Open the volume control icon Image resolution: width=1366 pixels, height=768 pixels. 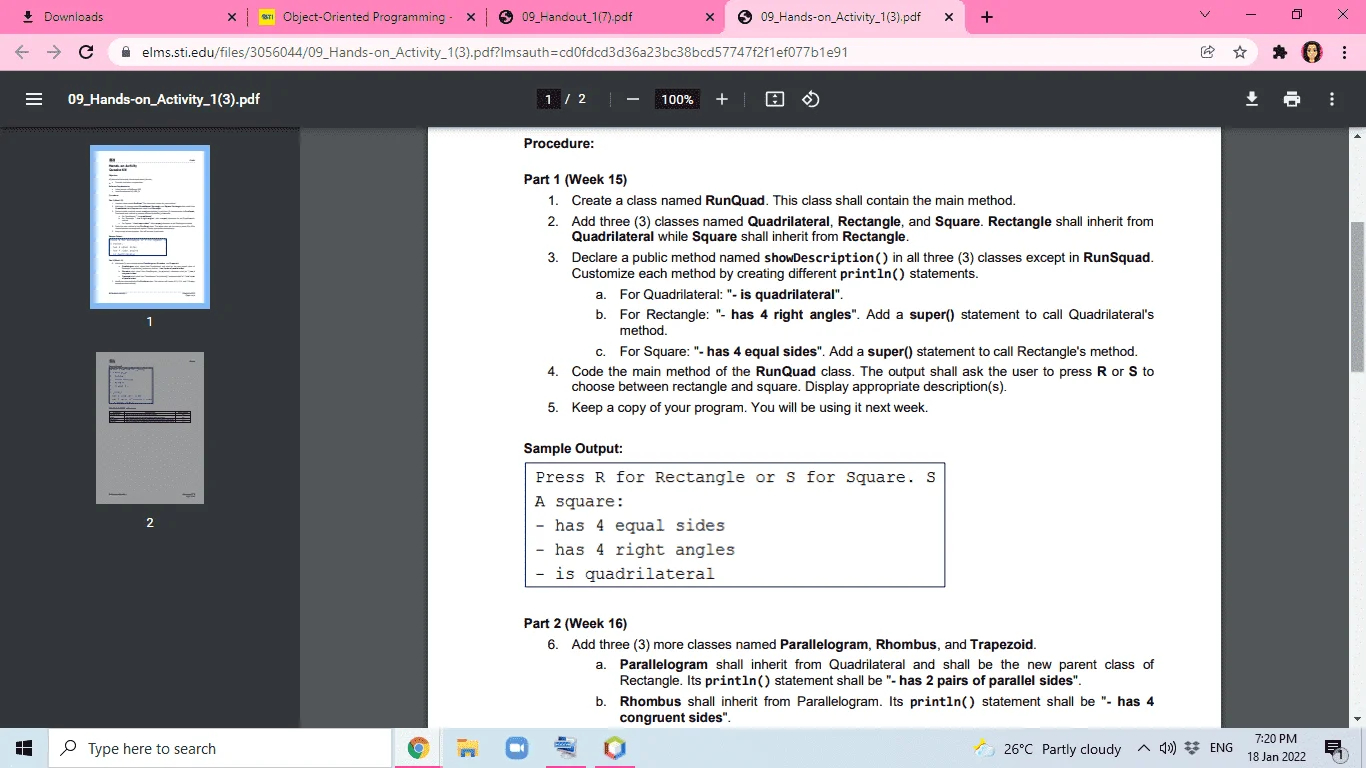click(1166, 749)
